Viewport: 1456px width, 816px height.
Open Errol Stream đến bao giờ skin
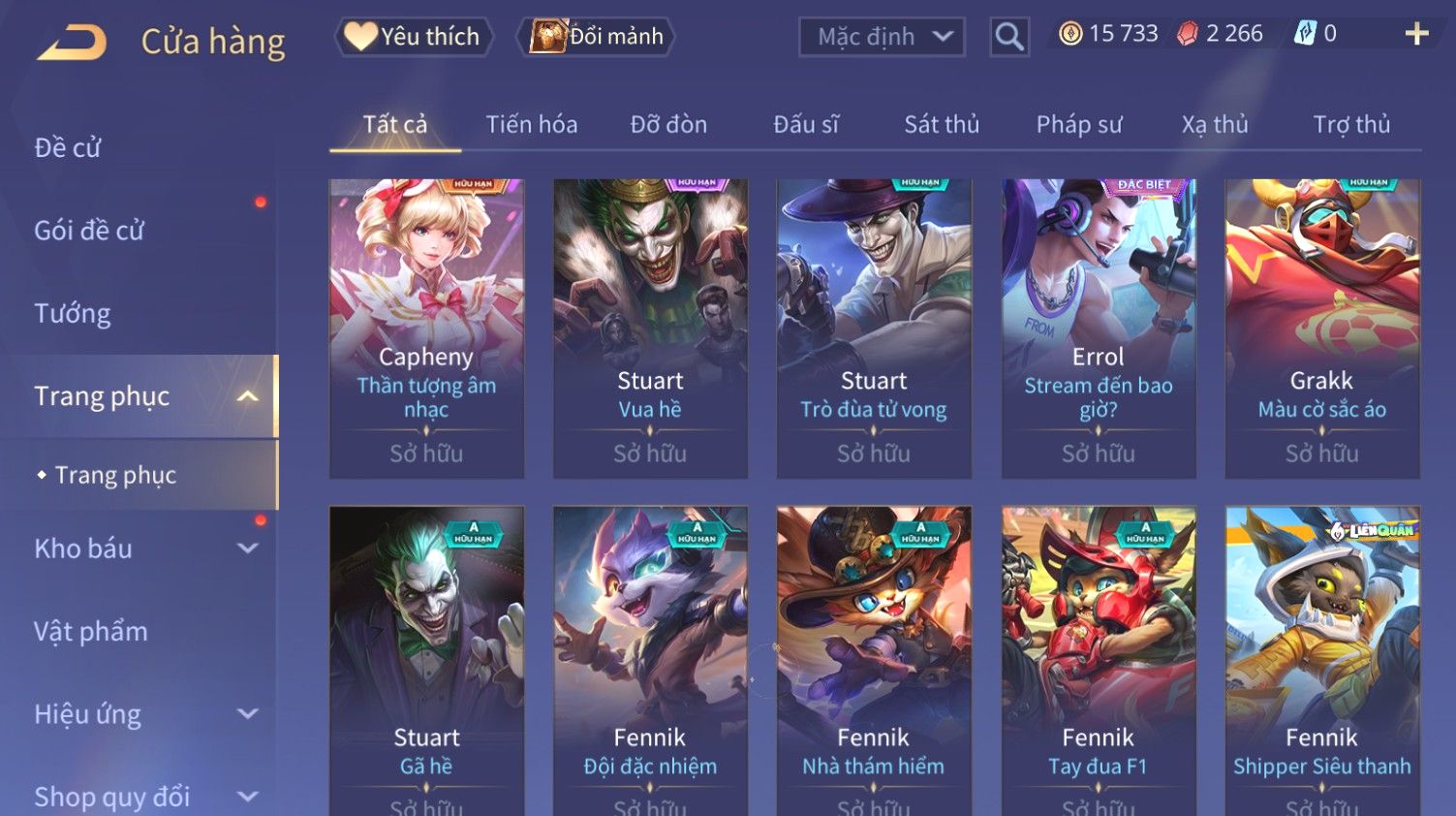[x=1099, y=329]
